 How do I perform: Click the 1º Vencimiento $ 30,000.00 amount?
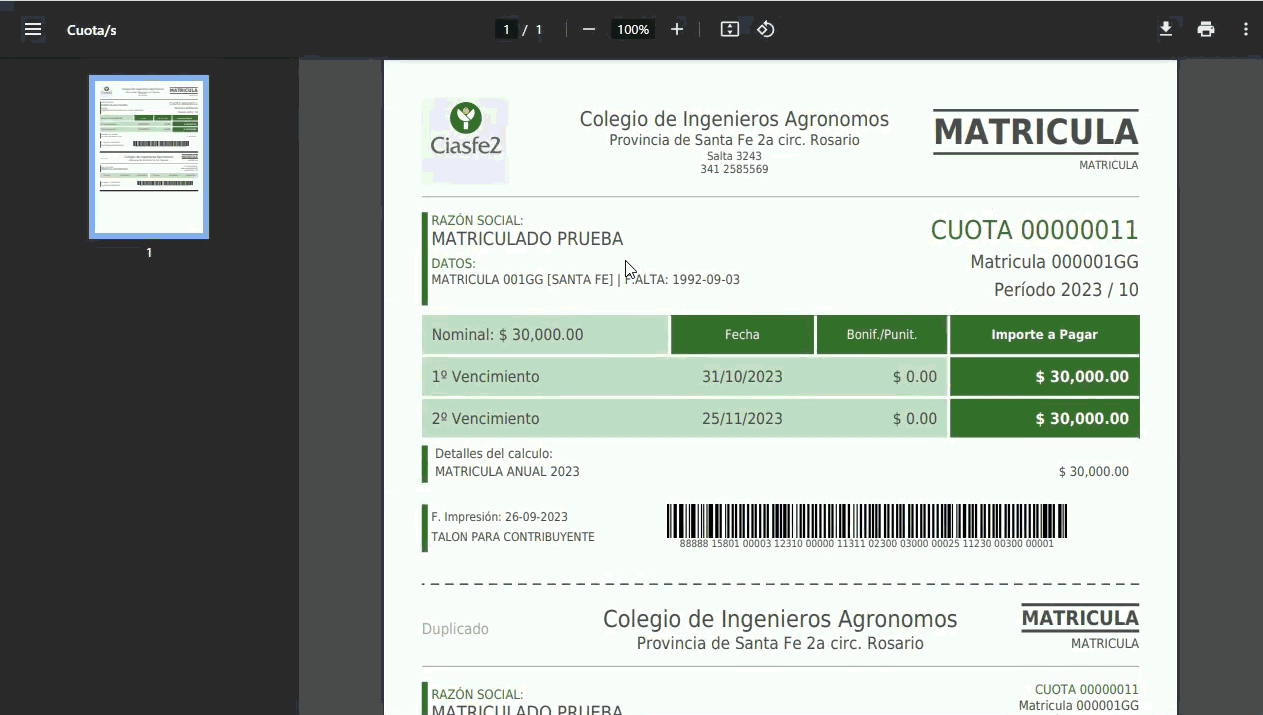(x=1082, y=377)
